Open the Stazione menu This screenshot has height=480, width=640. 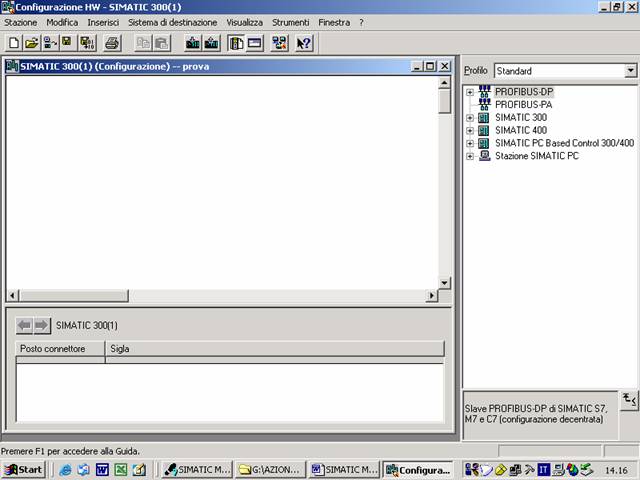point(20,22)
